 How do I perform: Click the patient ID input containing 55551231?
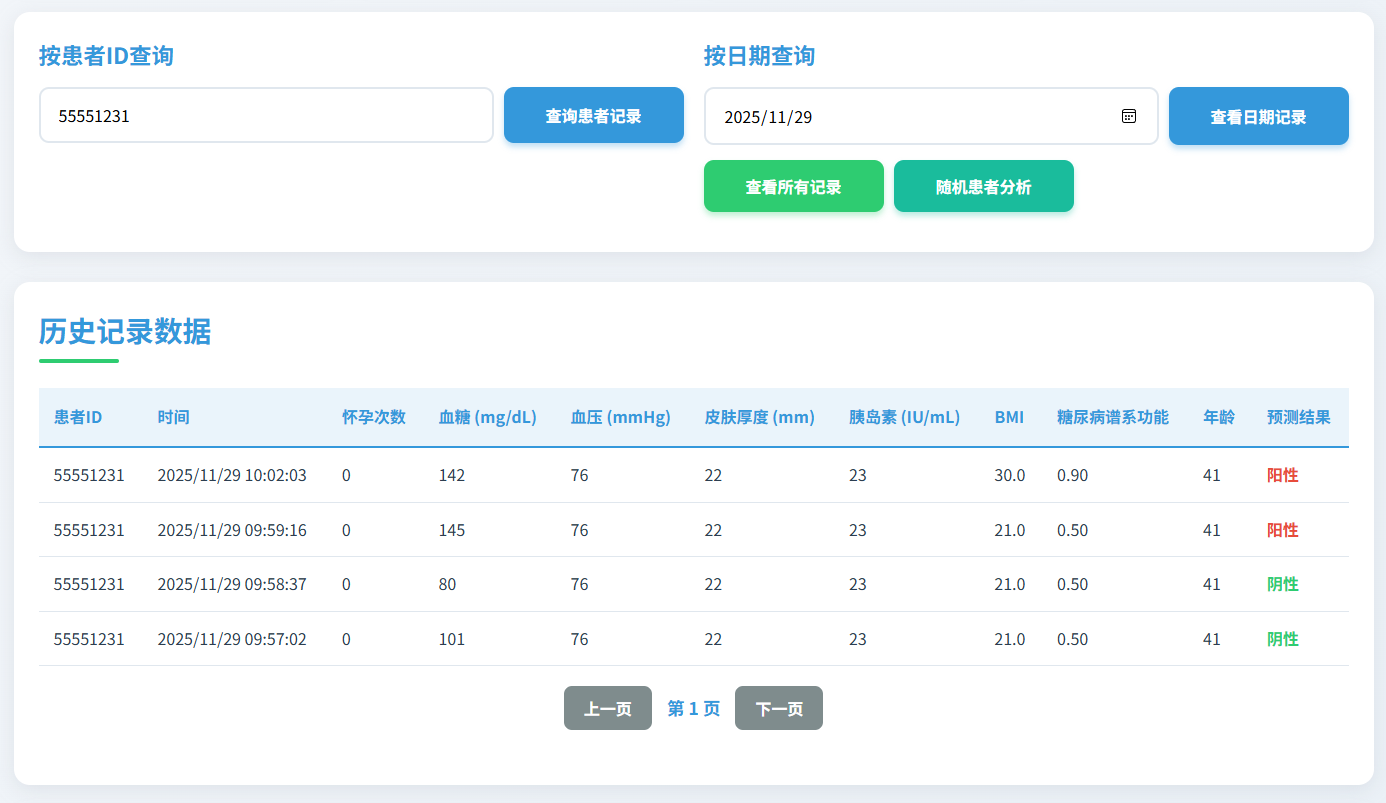266,115
